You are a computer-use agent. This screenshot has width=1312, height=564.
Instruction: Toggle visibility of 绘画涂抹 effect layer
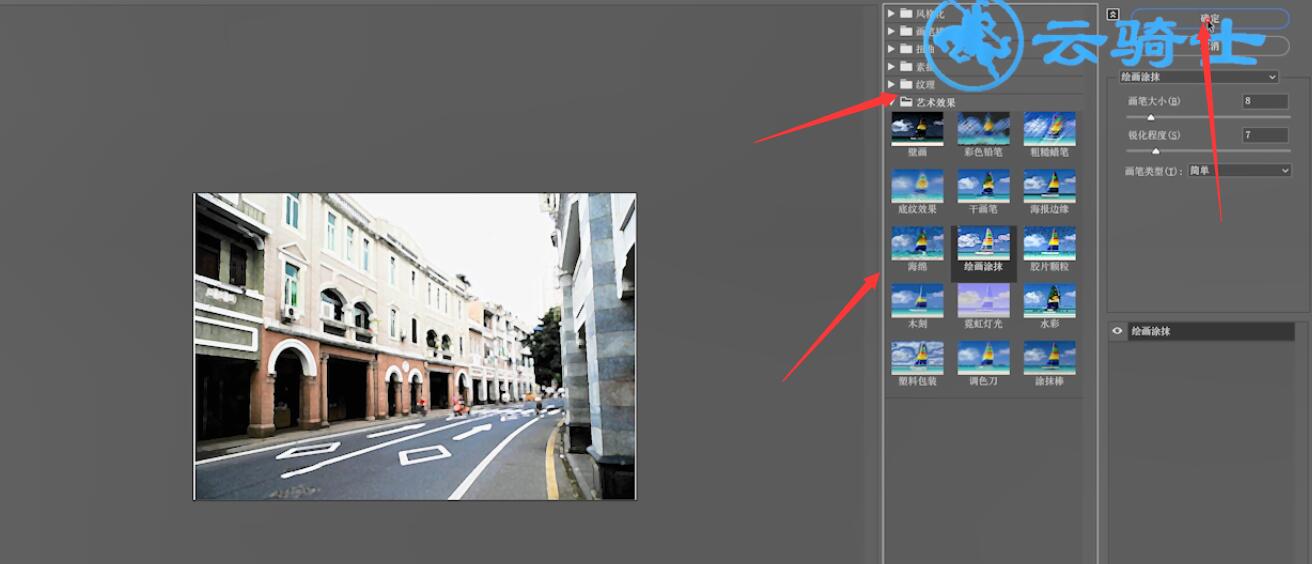tap(1117, 330)
